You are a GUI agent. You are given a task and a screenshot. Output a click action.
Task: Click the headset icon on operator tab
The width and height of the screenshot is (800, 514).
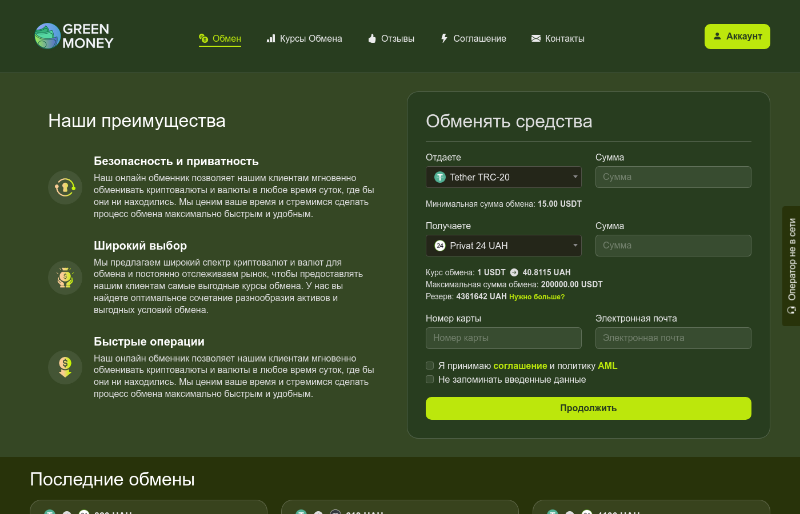tap(791, 311)
